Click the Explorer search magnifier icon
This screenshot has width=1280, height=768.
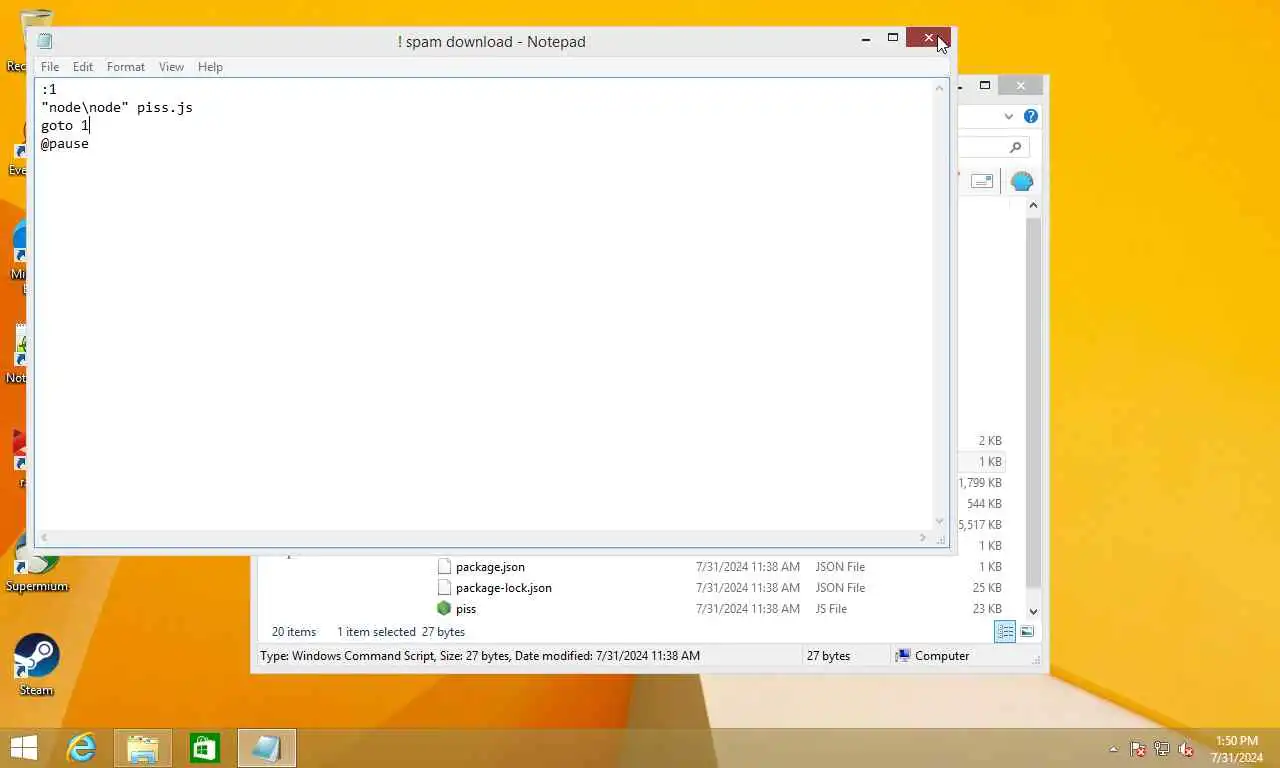[x=1016, y=147]
